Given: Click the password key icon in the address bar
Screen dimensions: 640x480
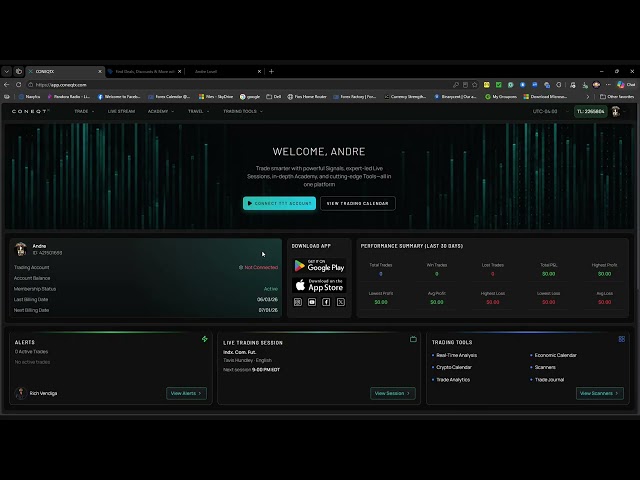Looking at the screenshot, I should pos(456,85).
